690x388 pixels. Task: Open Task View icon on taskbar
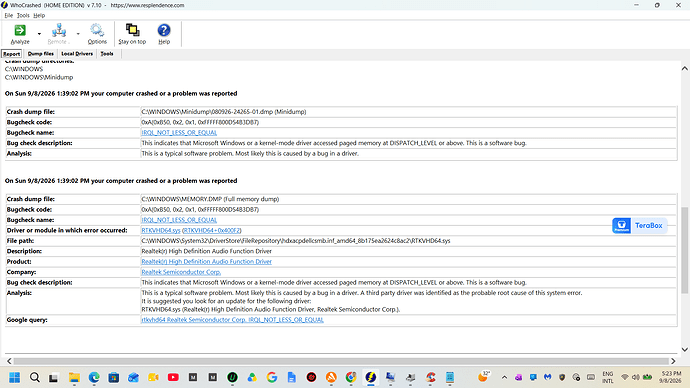pyautogui.click(x=54, y=377)
